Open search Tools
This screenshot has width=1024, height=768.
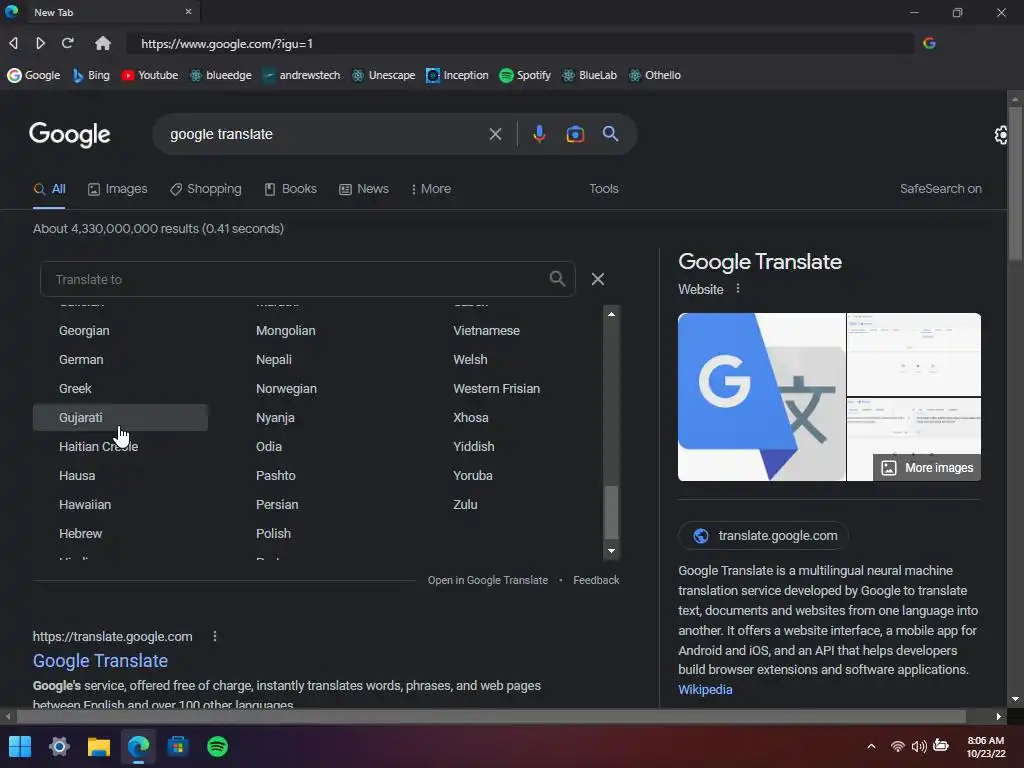click(603, 189)
